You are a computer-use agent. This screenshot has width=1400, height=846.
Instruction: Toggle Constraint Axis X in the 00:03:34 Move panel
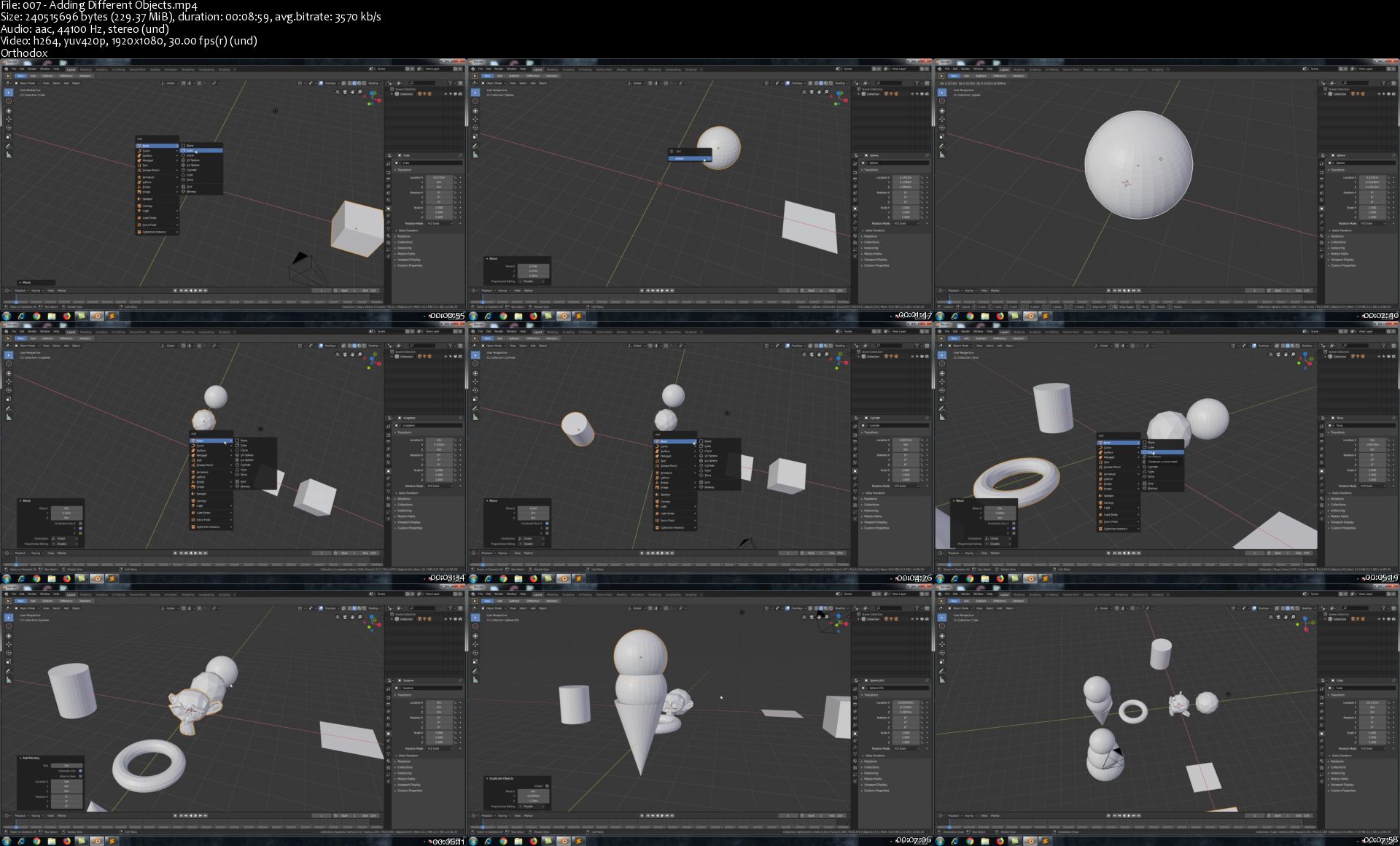(80, 523)
